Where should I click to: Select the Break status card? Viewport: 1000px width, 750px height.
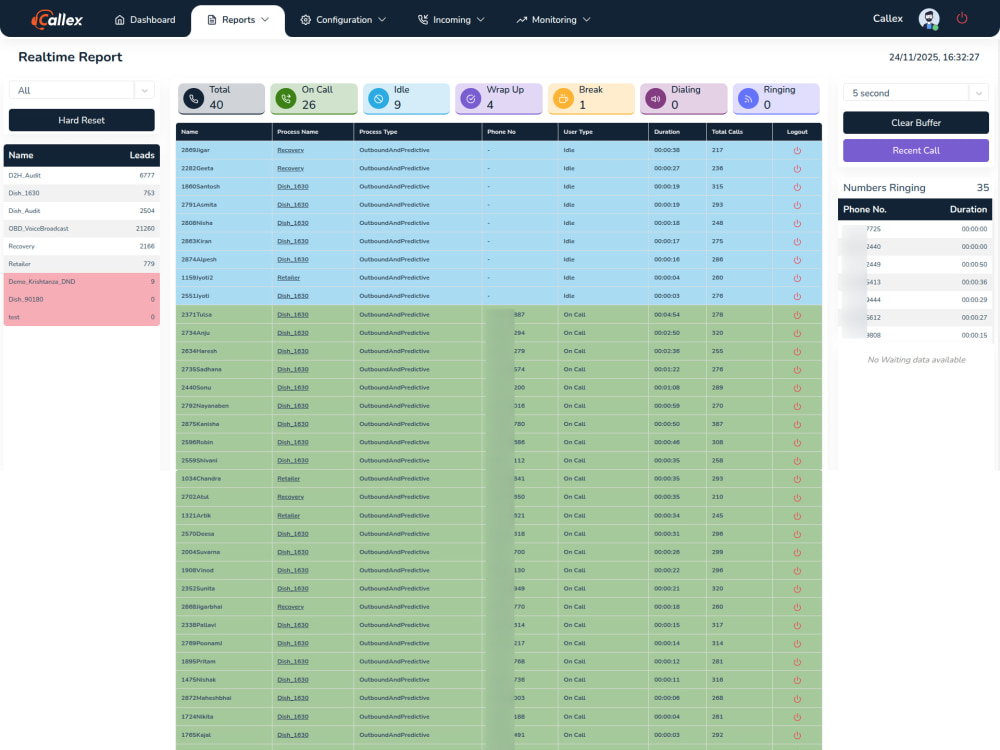tap(591, 98)
